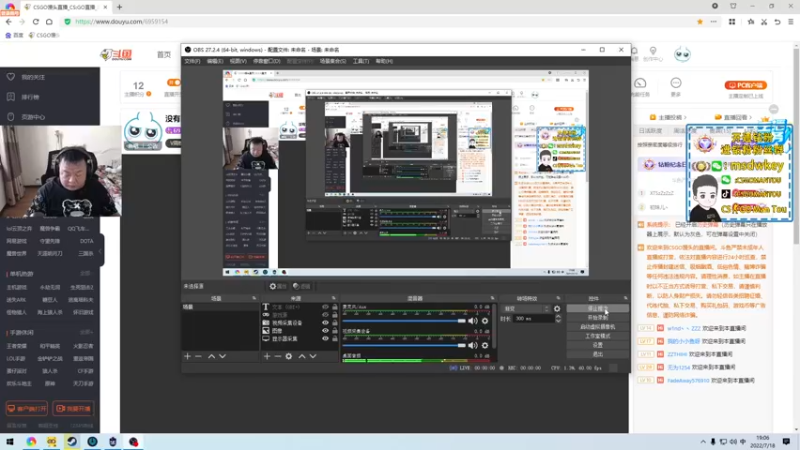Open the OBS View menu
Screen dimensions: 800x450
[238, 61]
